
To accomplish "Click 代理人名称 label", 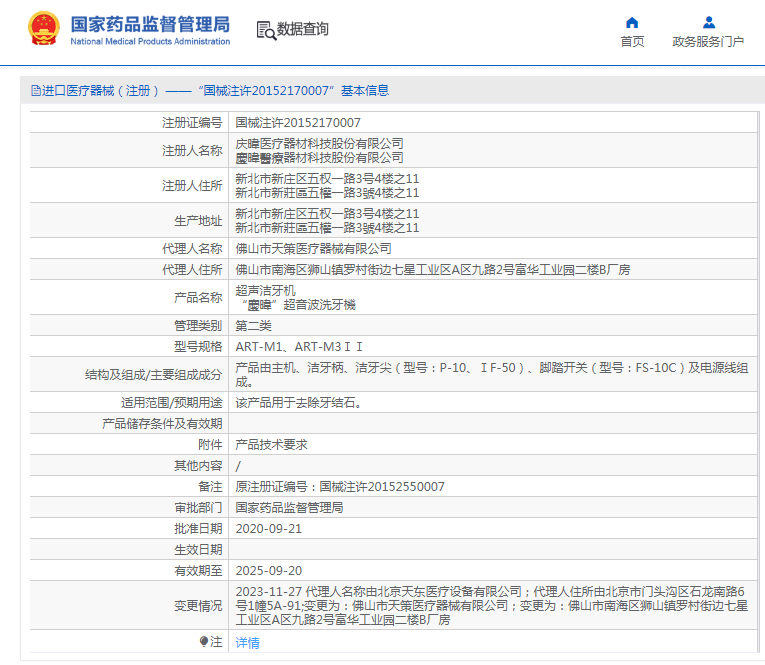I will 192,249.
